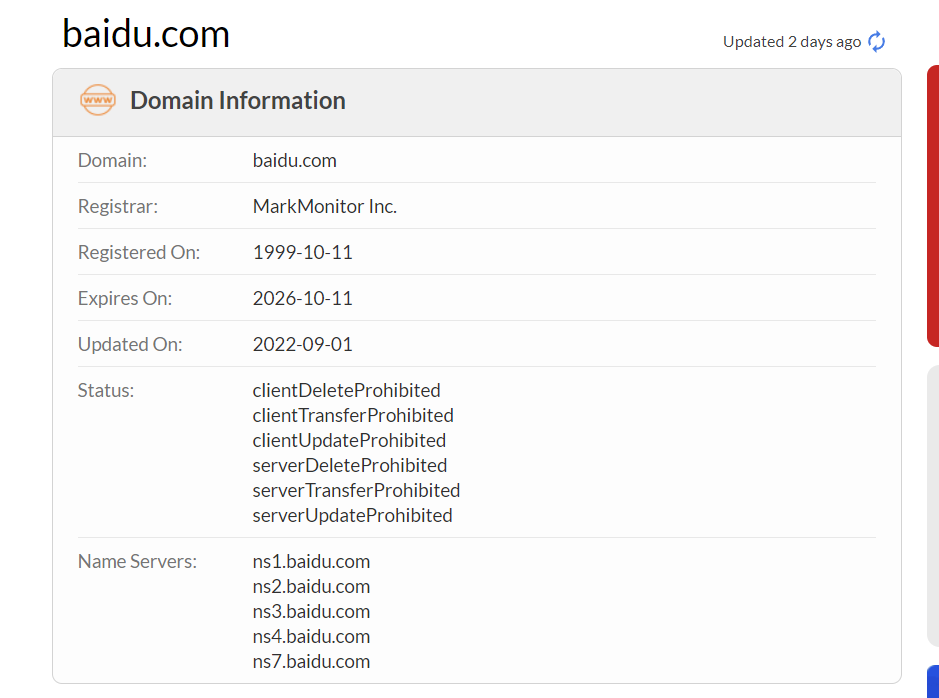Click the Domain Information heading
The height and width of the screenshot is (698, 939).
click(238, 100)
